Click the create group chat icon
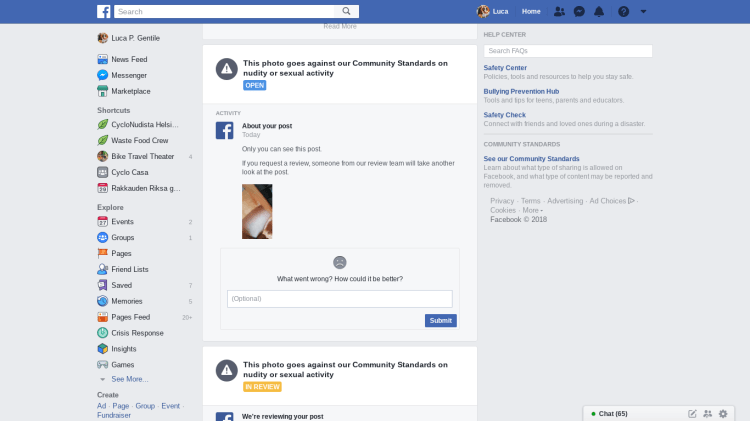This screenshot has height=421, width=750. tap(708, 414)
